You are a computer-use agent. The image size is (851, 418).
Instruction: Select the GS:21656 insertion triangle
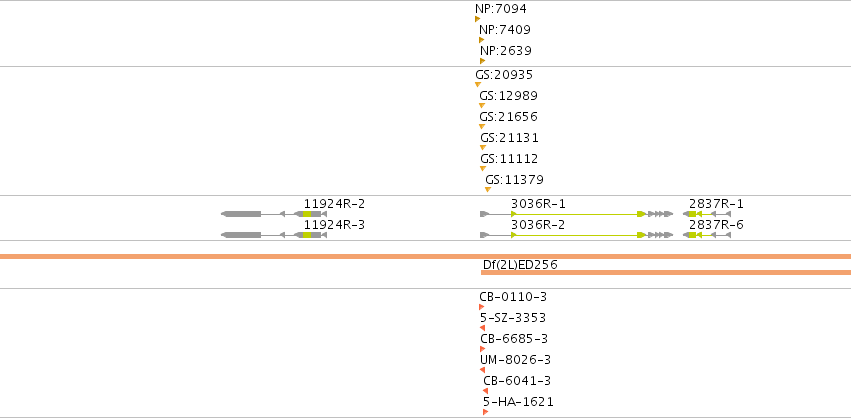coord(481,126)
